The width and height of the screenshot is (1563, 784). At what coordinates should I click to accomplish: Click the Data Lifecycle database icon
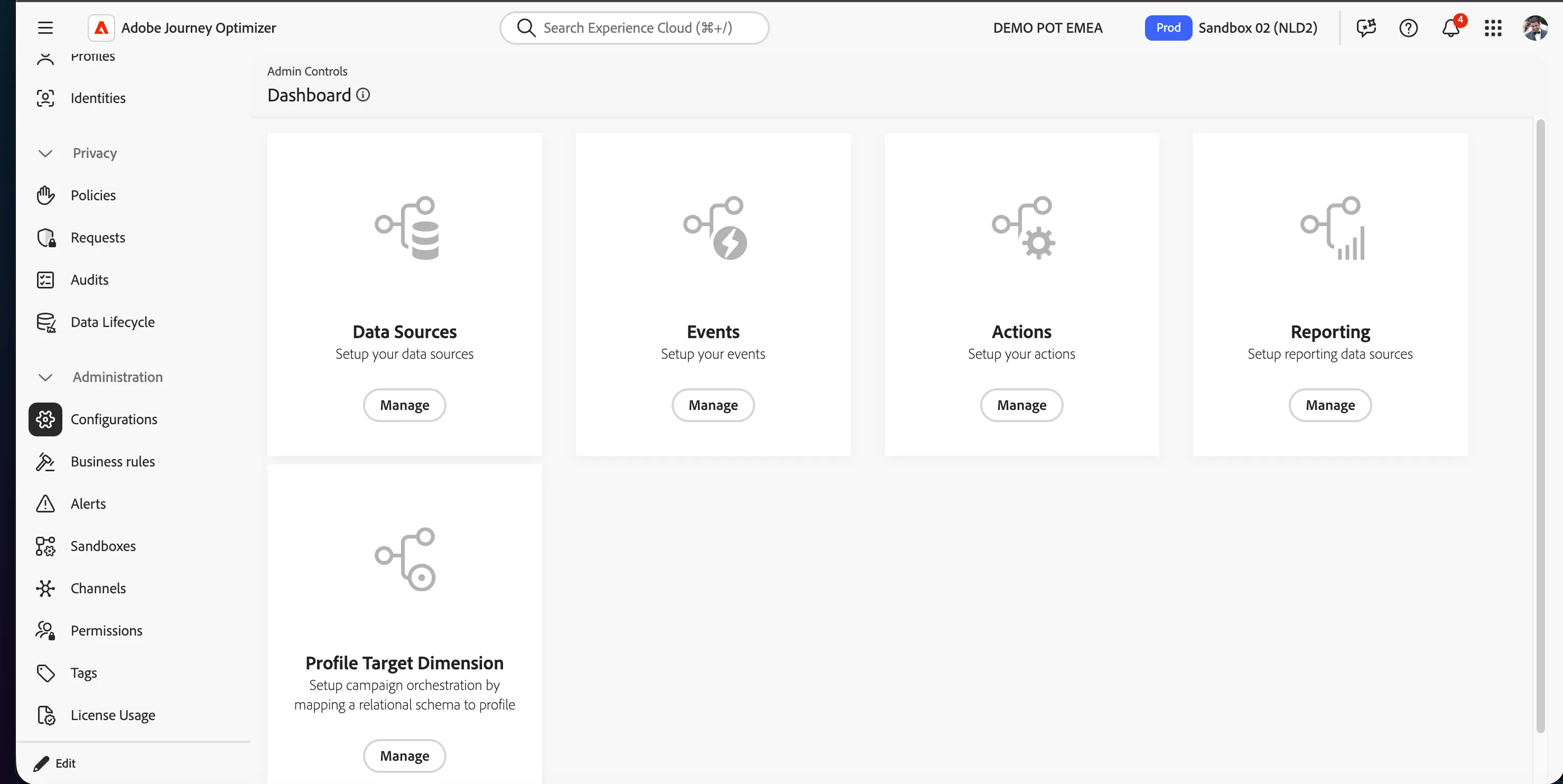(46, 322)
